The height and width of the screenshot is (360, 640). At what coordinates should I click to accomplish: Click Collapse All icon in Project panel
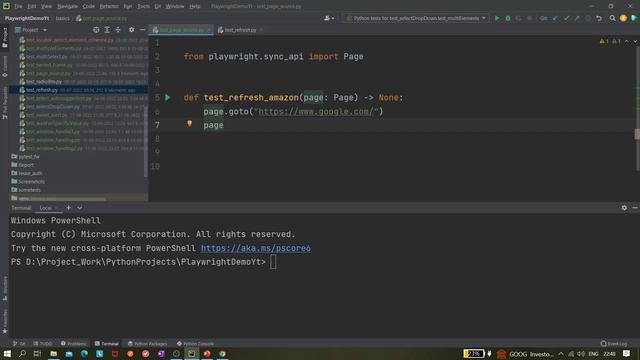coord(118,30)
